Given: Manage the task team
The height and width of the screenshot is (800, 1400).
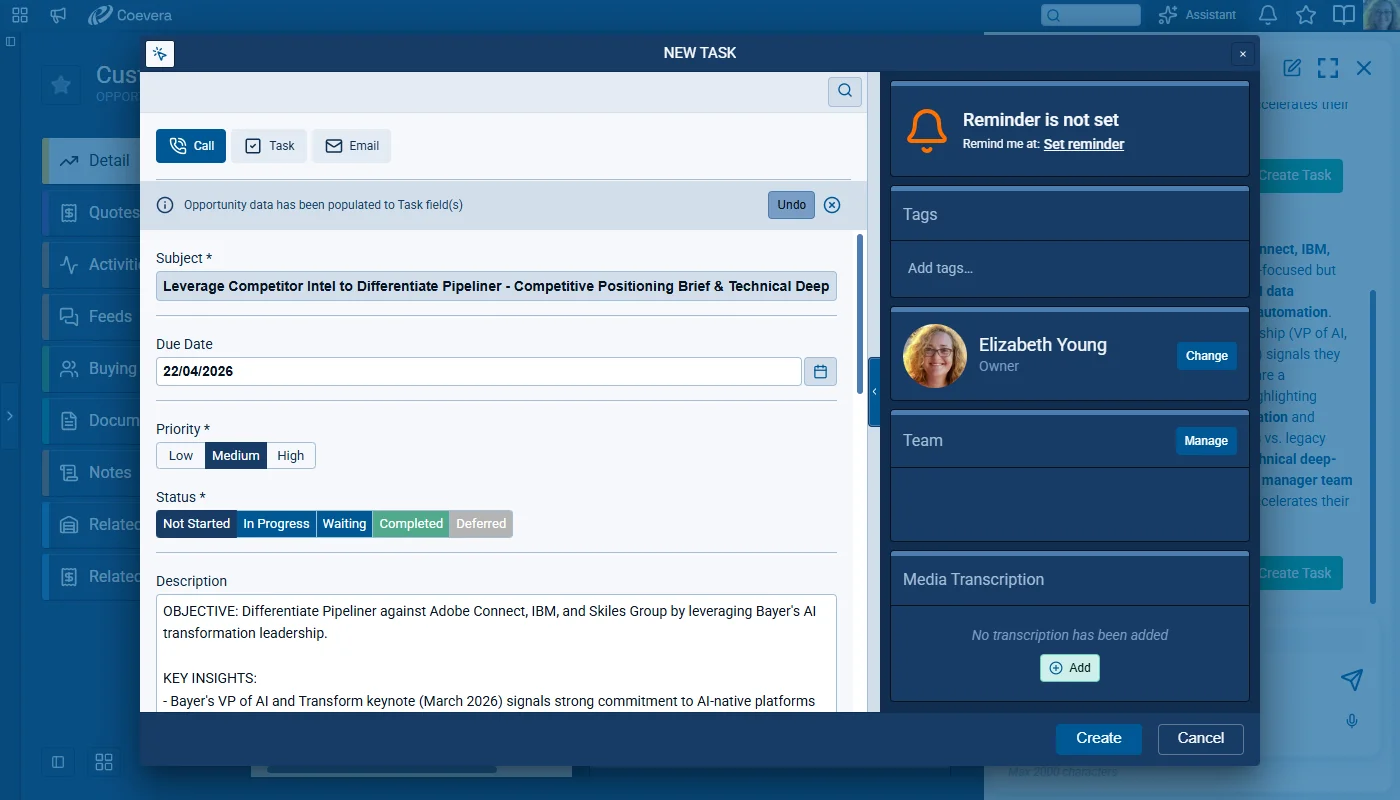Looking at the screenshot, I should tap(1206, 441).
